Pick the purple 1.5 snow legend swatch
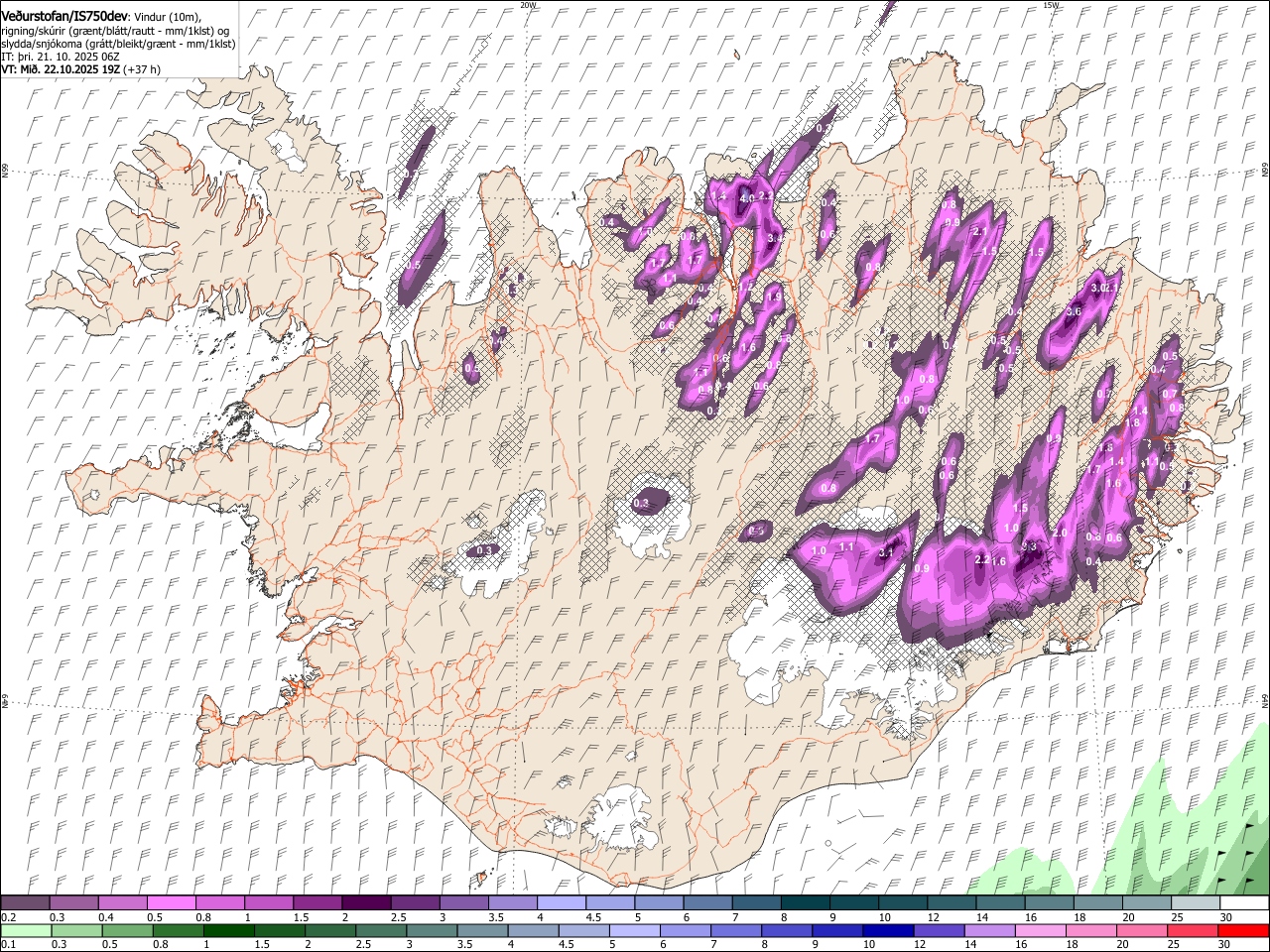 pos(317,903)
